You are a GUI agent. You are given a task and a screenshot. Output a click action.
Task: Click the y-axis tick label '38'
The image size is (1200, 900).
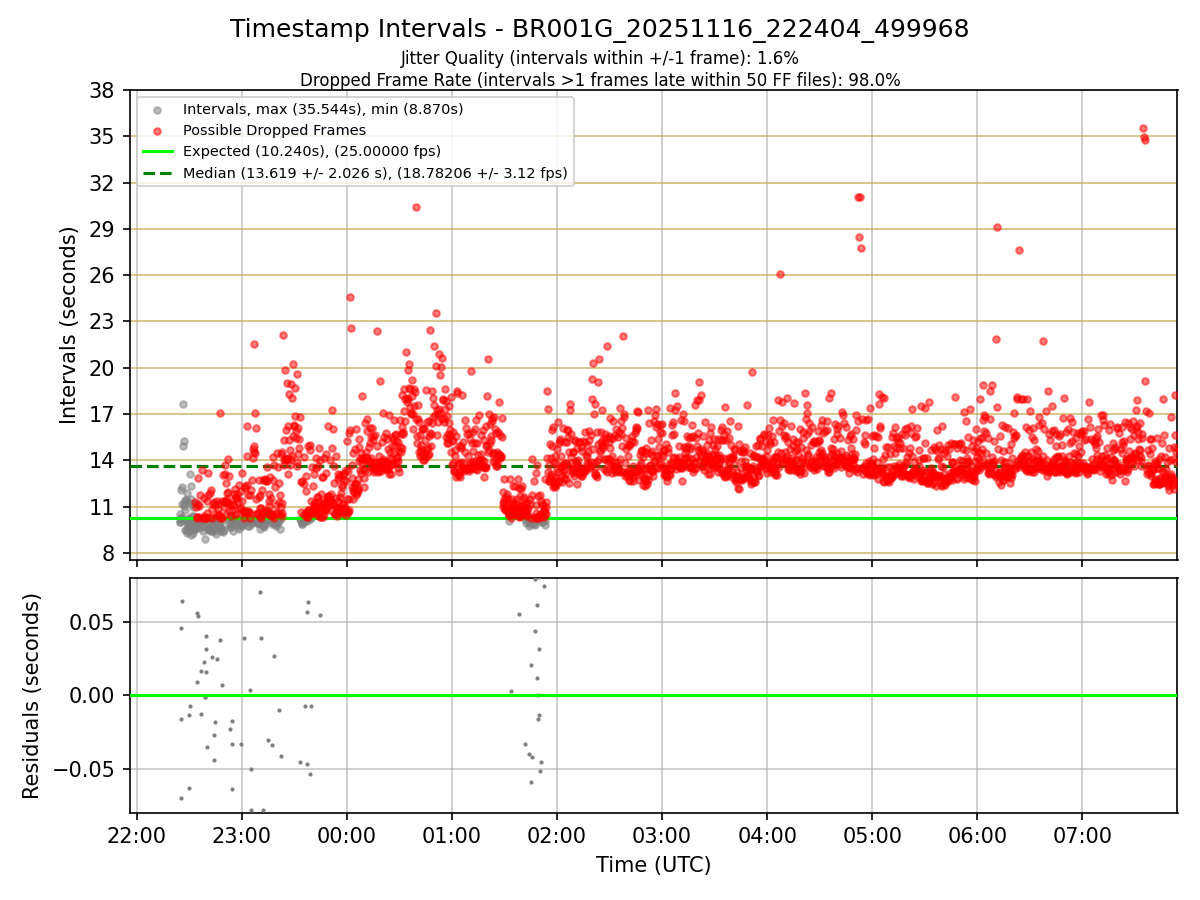pos(102,90)
